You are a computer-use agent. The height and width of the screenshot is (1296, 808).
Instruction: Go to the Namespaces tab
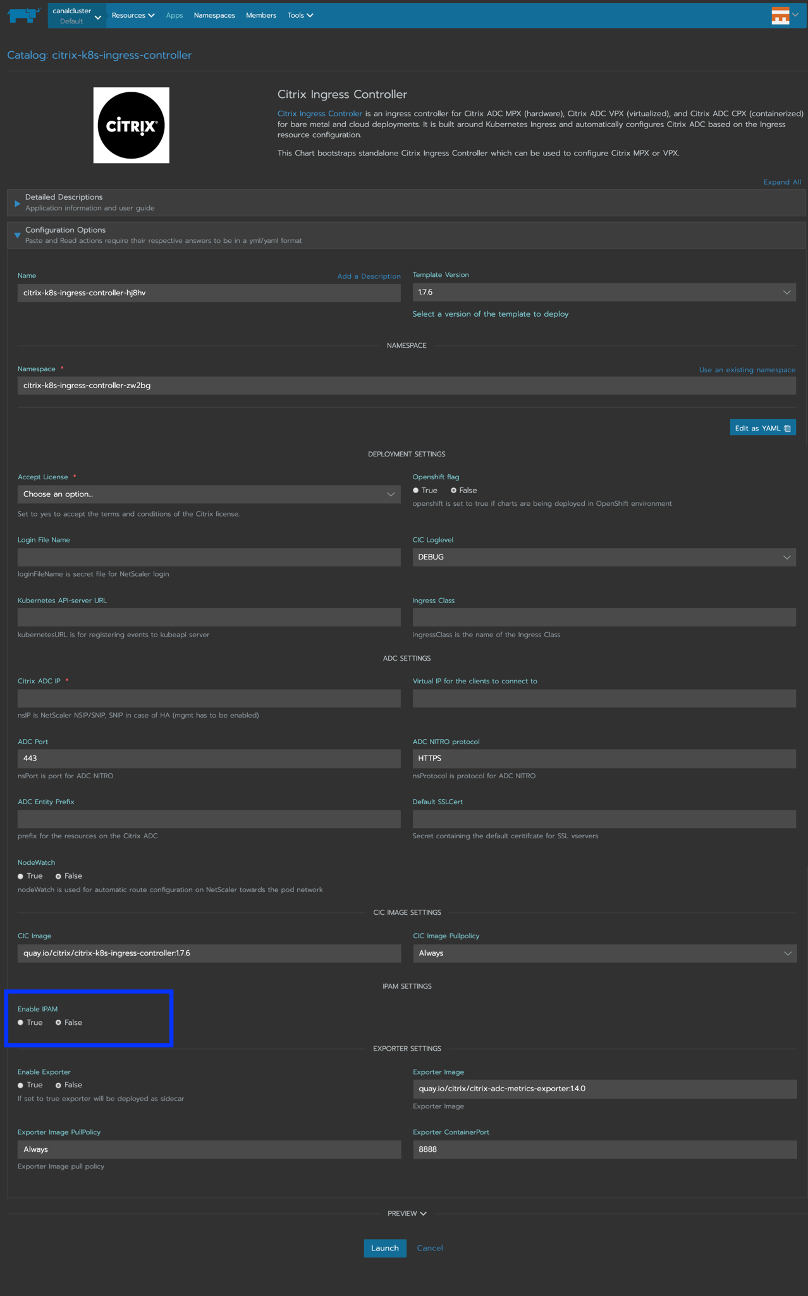[x=215, y=15]
